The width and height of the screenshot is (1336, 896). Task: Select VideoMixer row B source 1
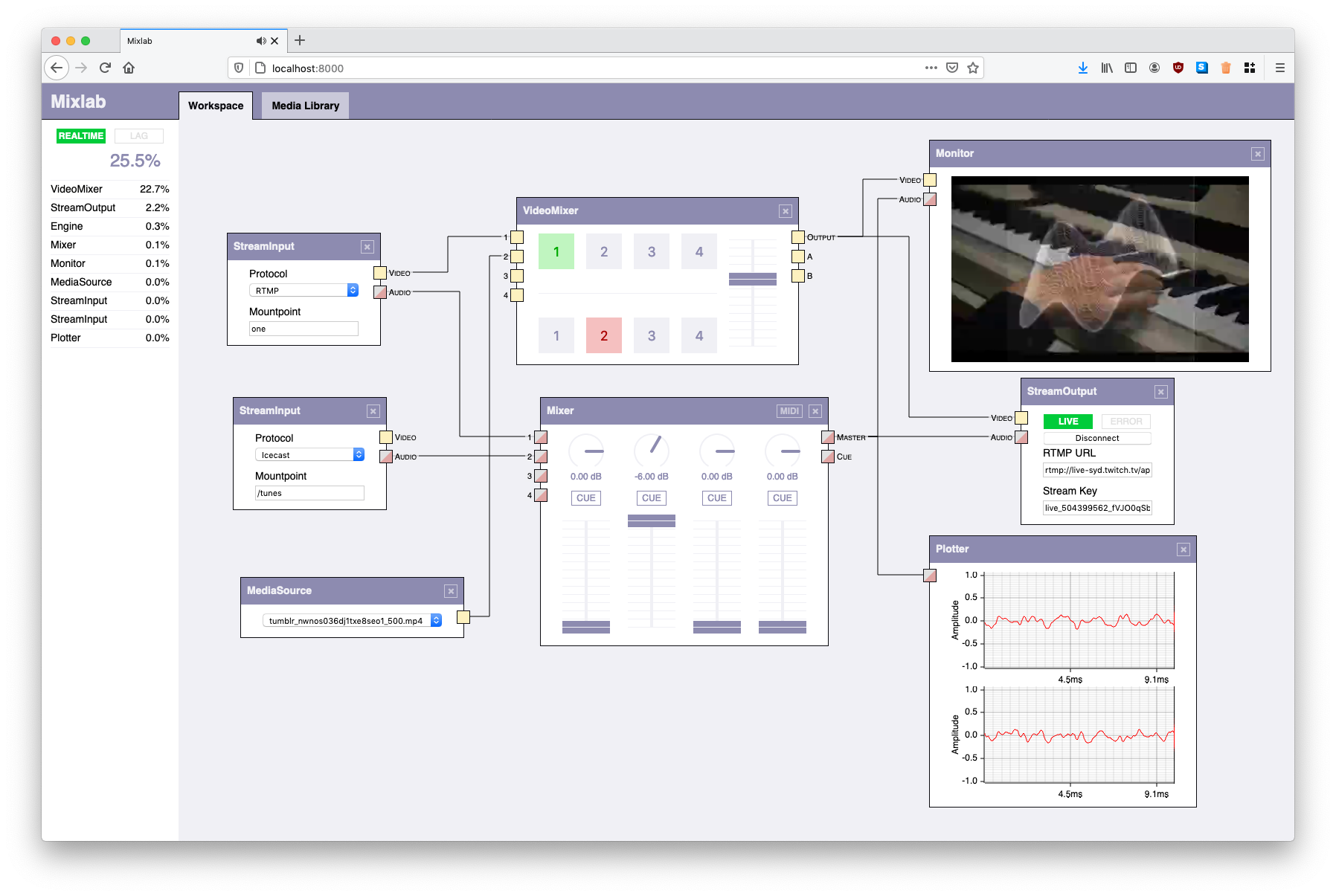tap(556, 335)
